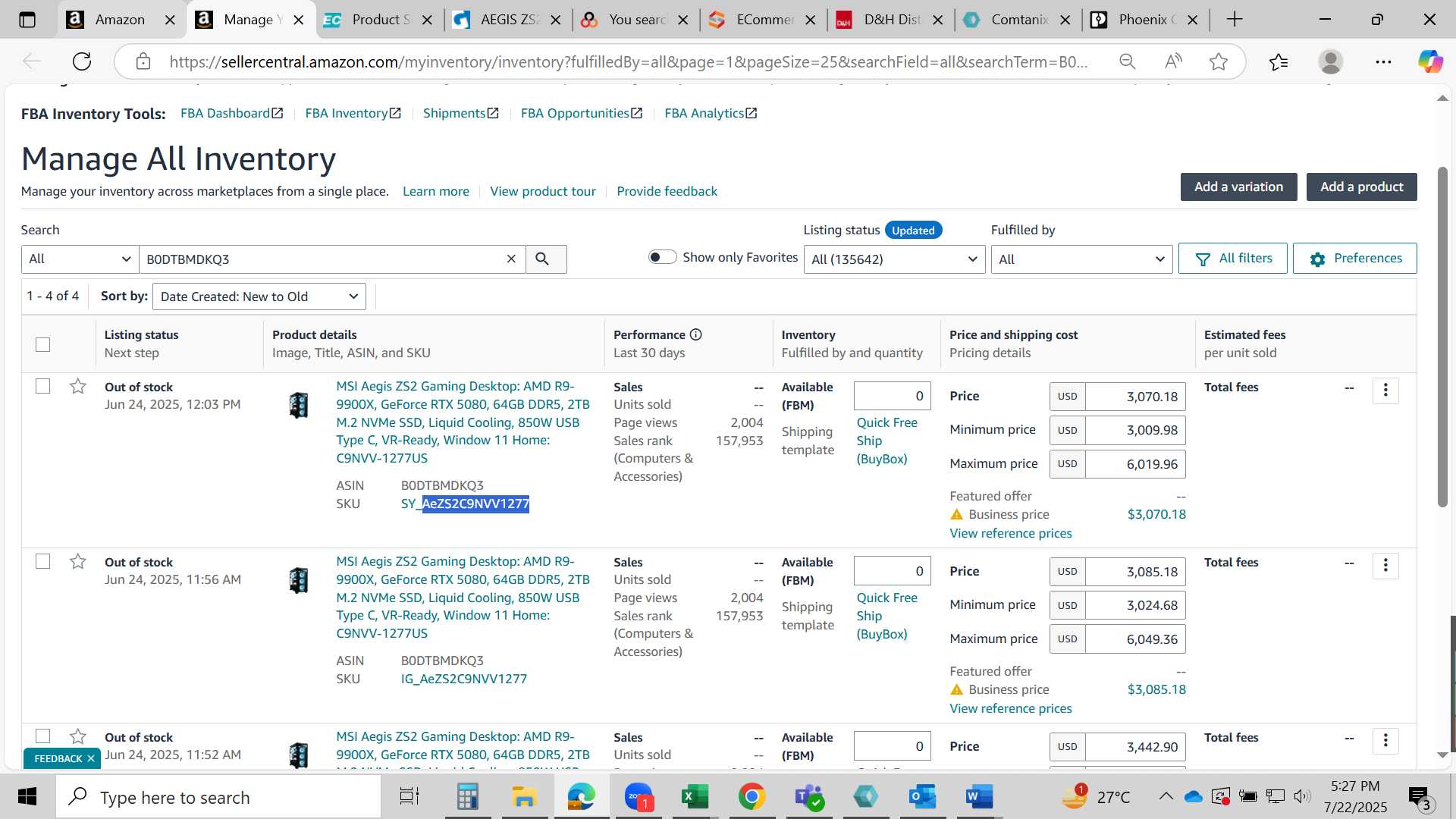Select the checkbox for the 11:52 AM listing
This screenshot has height=819, width=1456.
[x=43, y=736]
